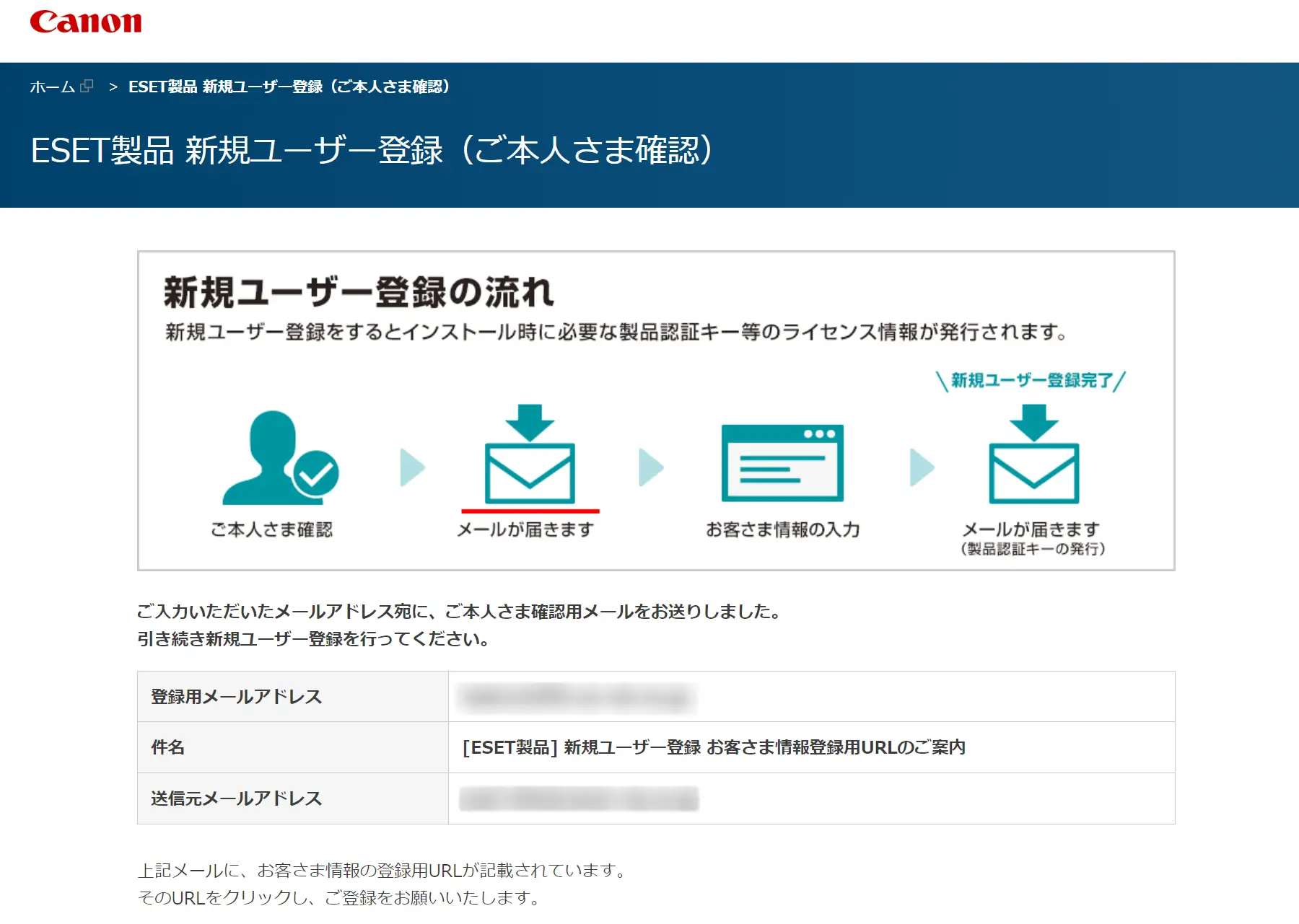
Task: Click the 新規ユーザー登録の流れ heading
Action: point(359,292)
